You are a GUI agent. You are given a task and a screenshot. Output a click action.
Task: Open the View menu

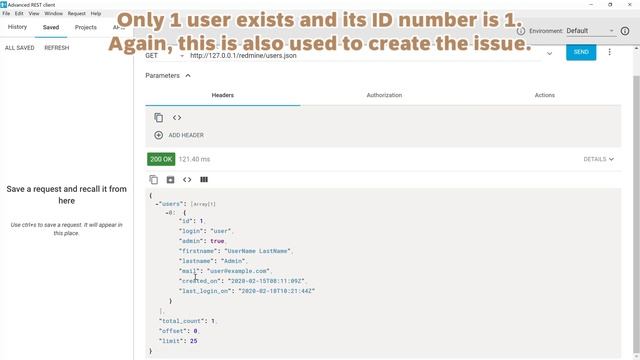pyautogui.click(x=34, y=13)
